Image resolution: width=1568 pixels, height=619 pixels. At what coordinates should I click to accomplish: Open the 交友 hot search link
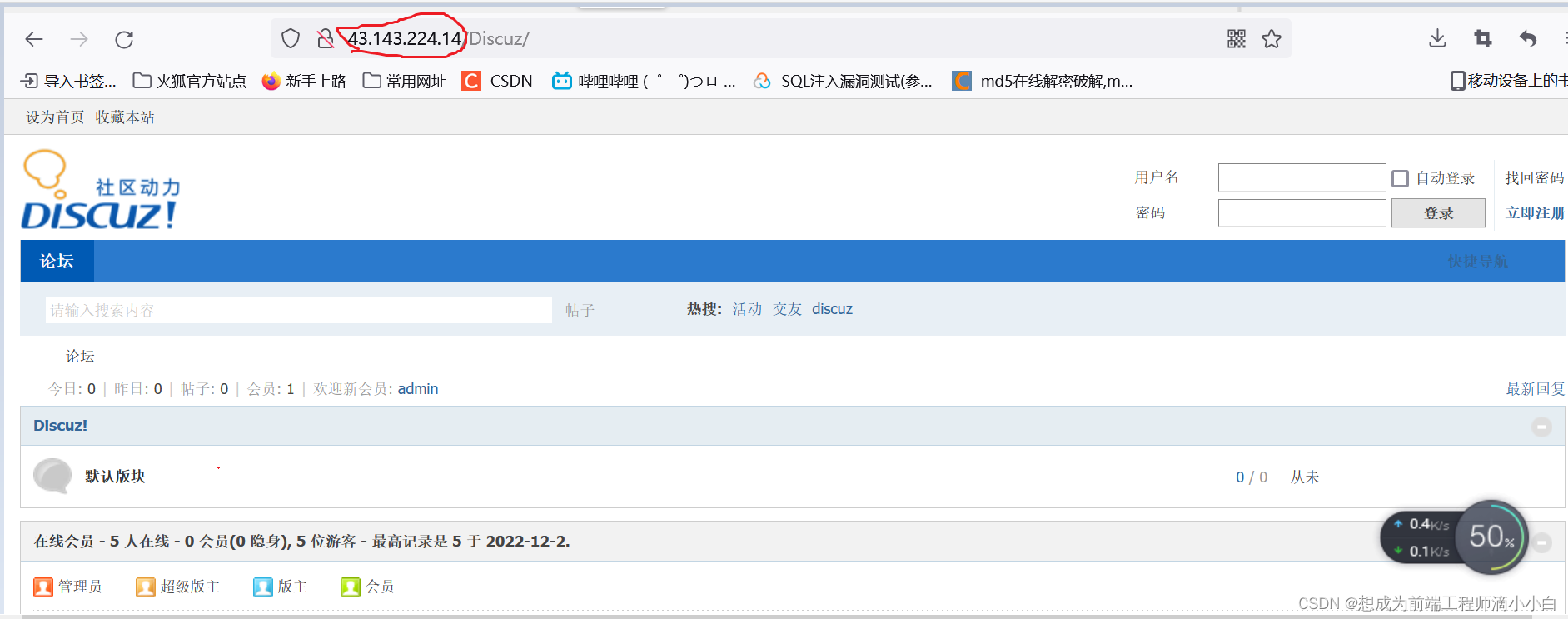click(x=787, y=309)
